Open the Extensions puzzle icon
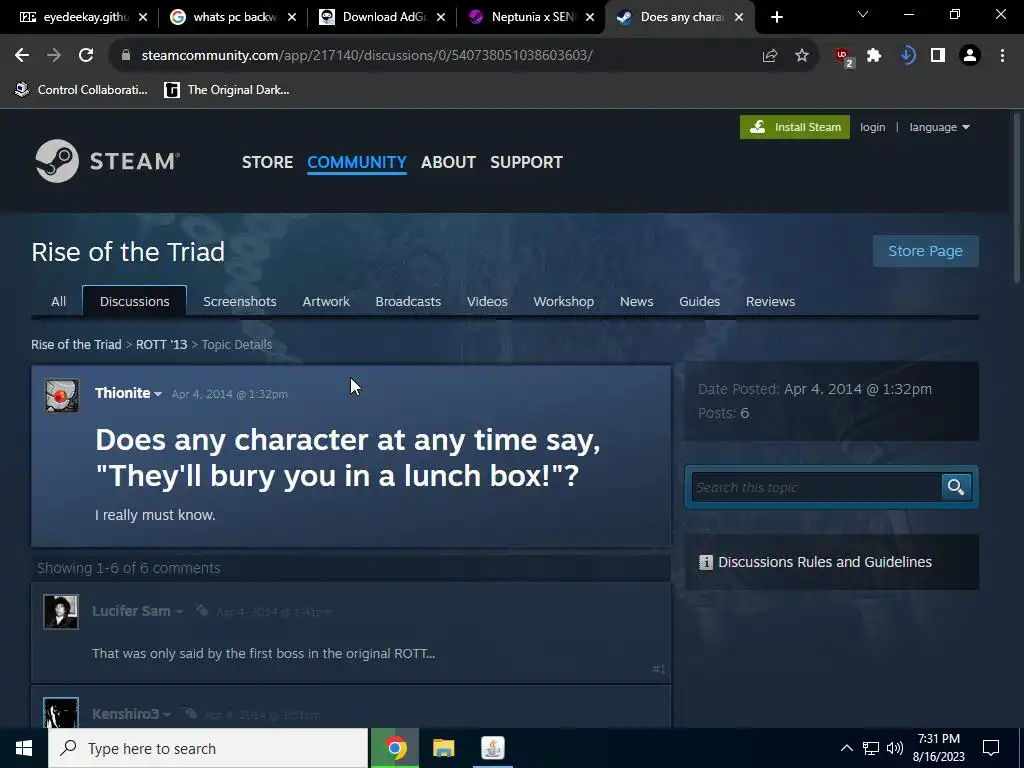1024x768 pixels. (874, 56)
